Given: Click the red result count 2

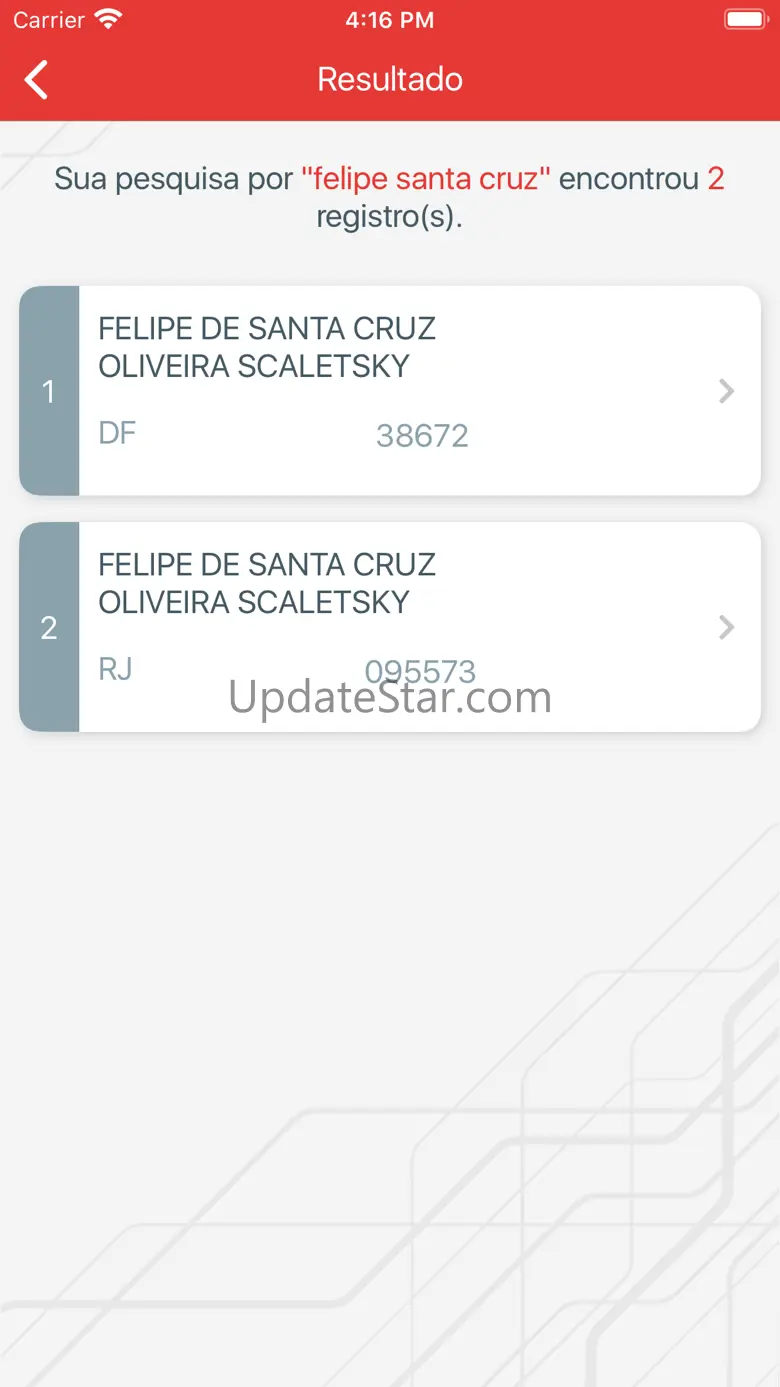Looking at the screenshot, I should 715,179.
